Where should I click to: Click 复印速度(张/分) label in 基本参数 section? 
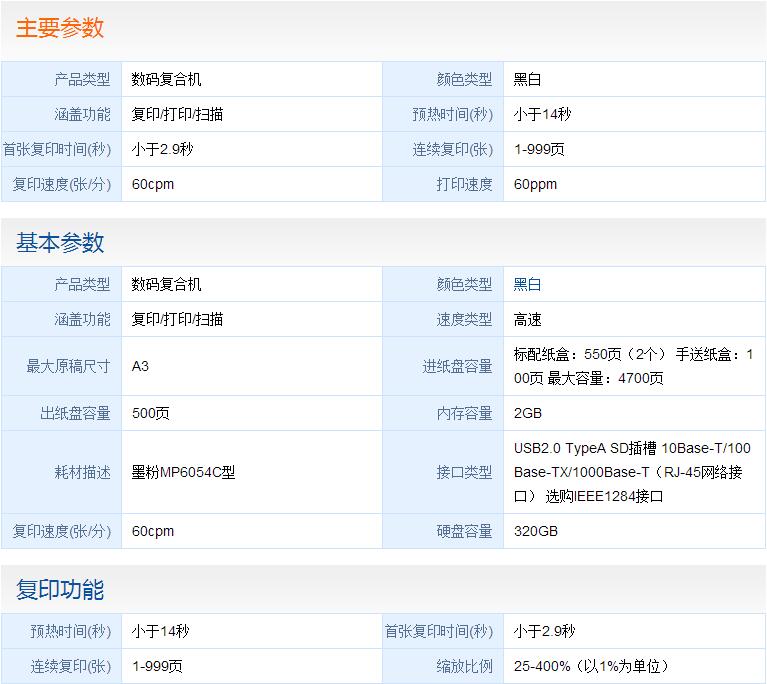pyautogui.click(x=62, y=531)
